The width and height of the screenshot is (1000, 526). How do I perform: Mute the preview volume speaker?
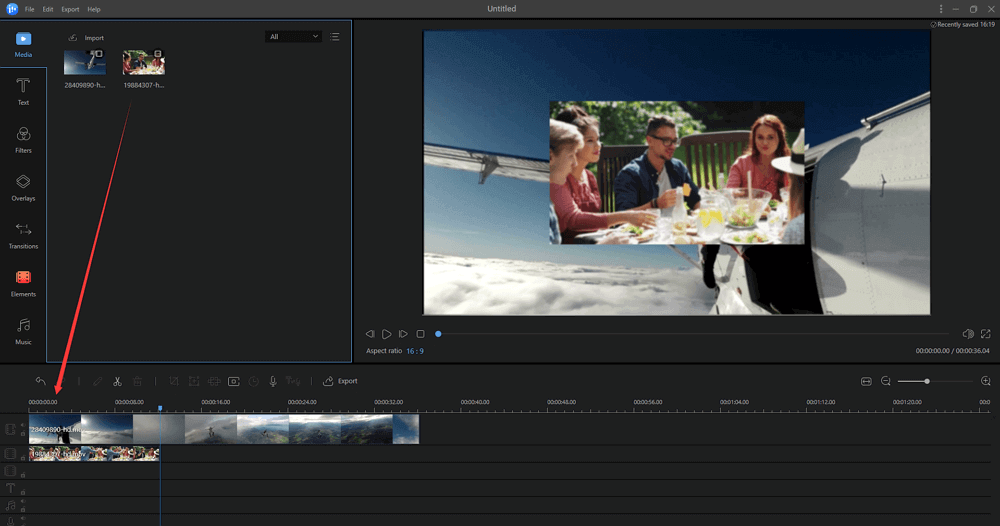pos(967,334)
